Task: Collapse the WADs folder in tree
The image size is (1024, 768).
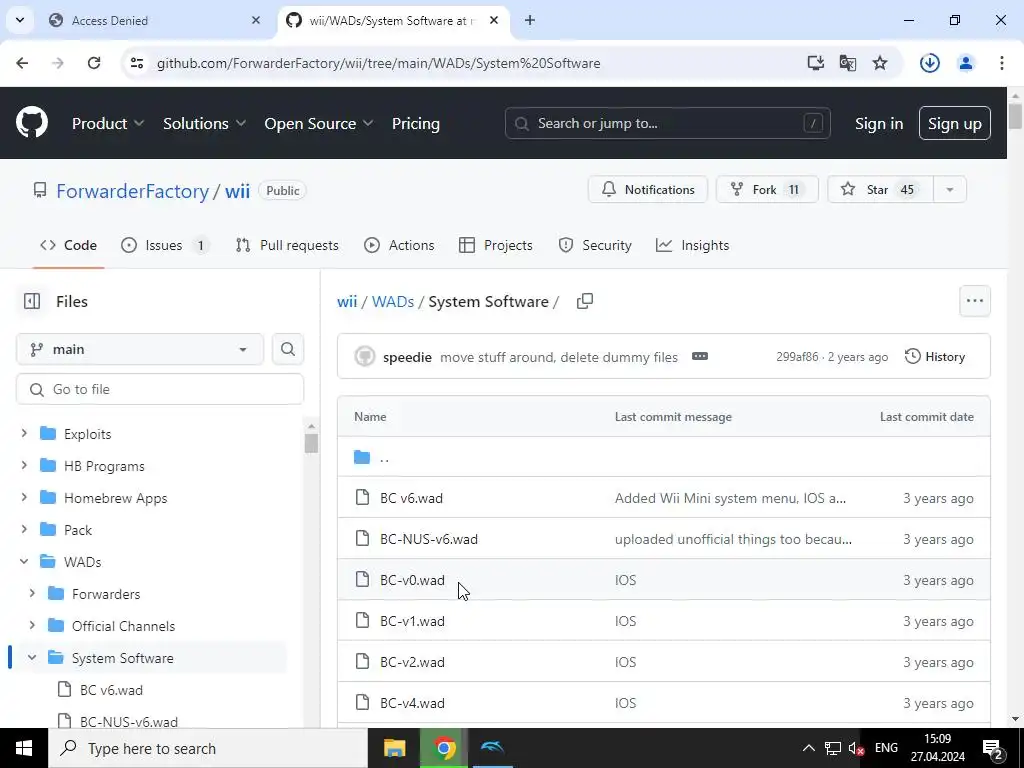Action: 24,562
